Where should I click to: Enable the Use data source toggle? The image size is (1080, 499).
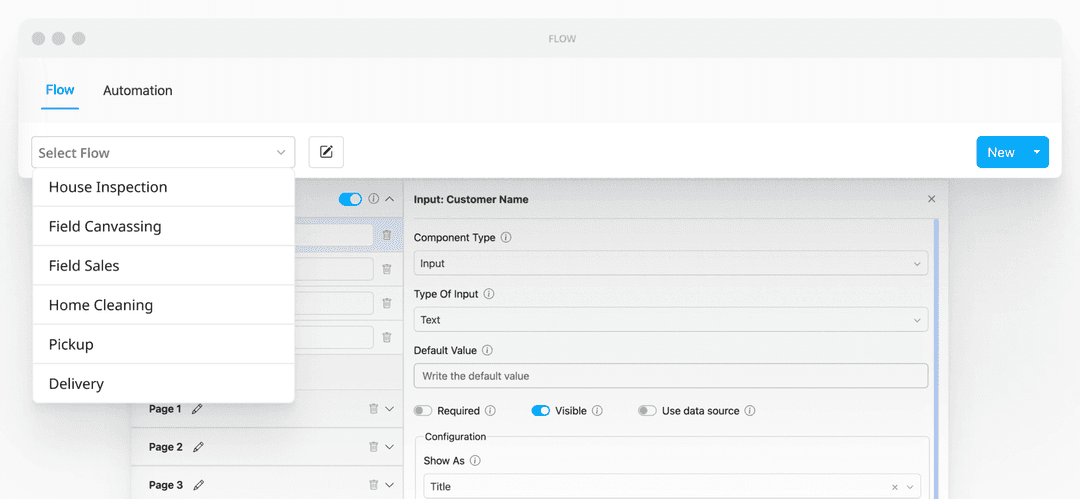click(x=647, y=411)
